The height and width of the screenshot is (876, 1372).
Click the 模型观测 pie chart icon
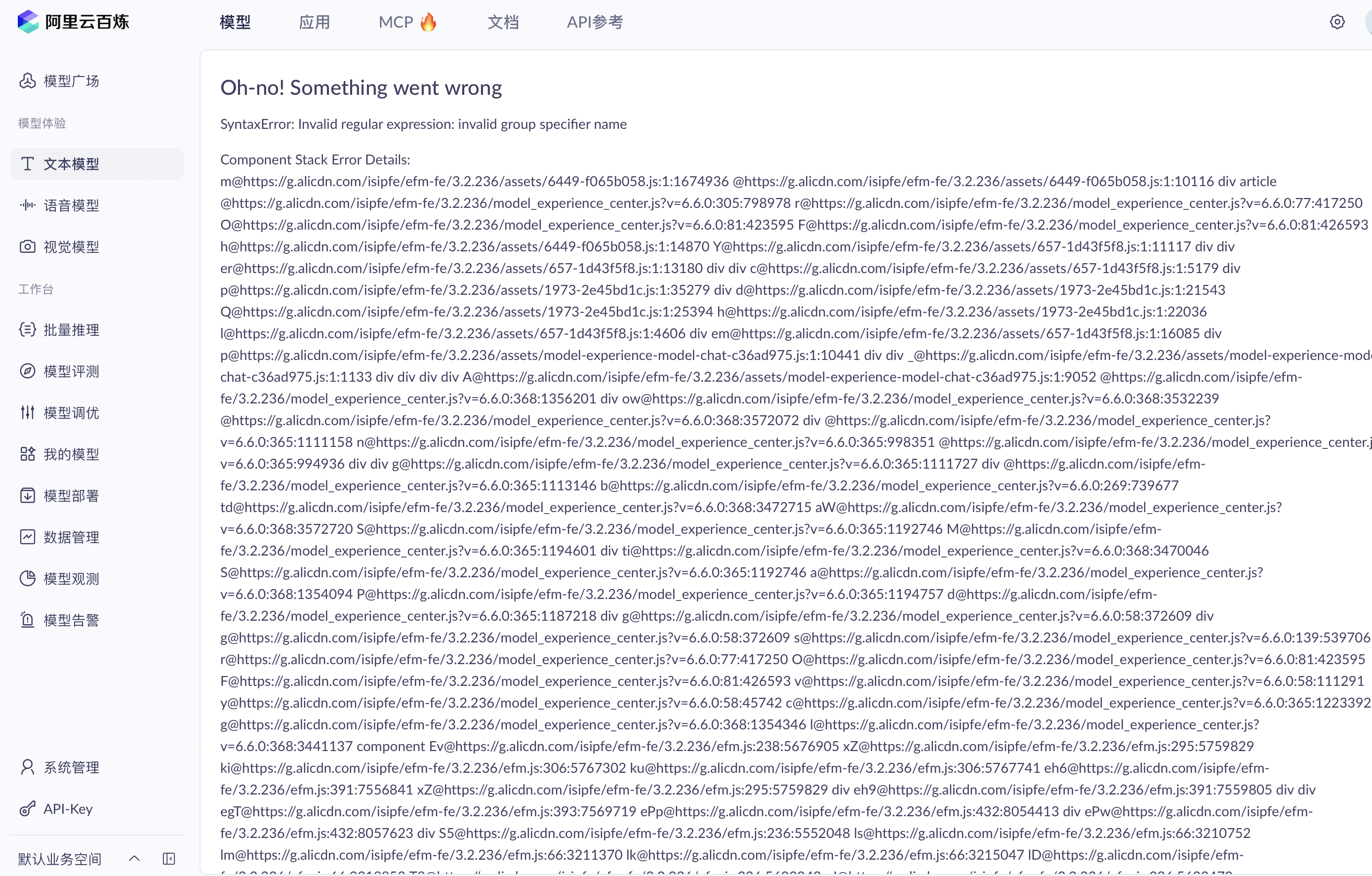(27, 579)
